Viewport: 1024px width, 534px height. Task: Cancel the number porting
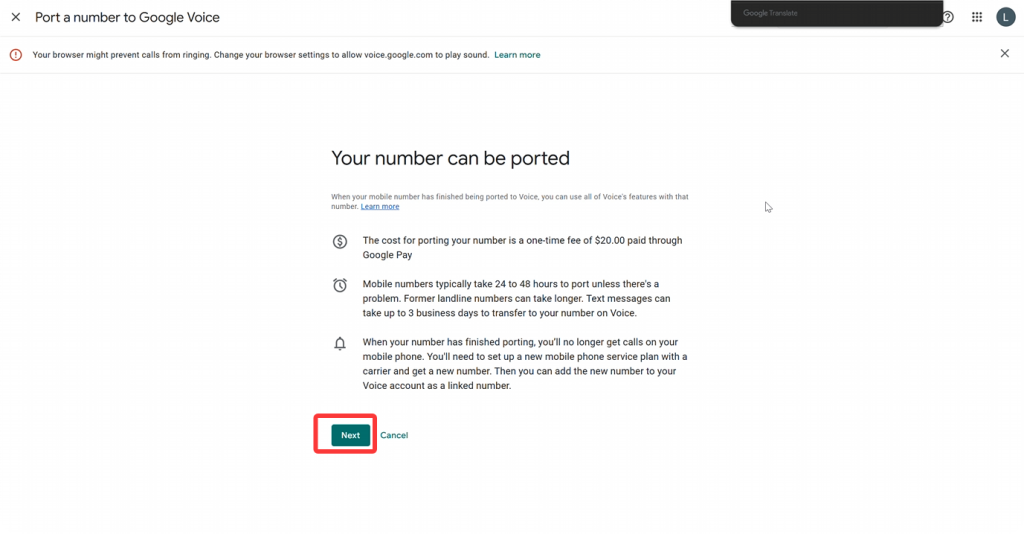[394, 435]
